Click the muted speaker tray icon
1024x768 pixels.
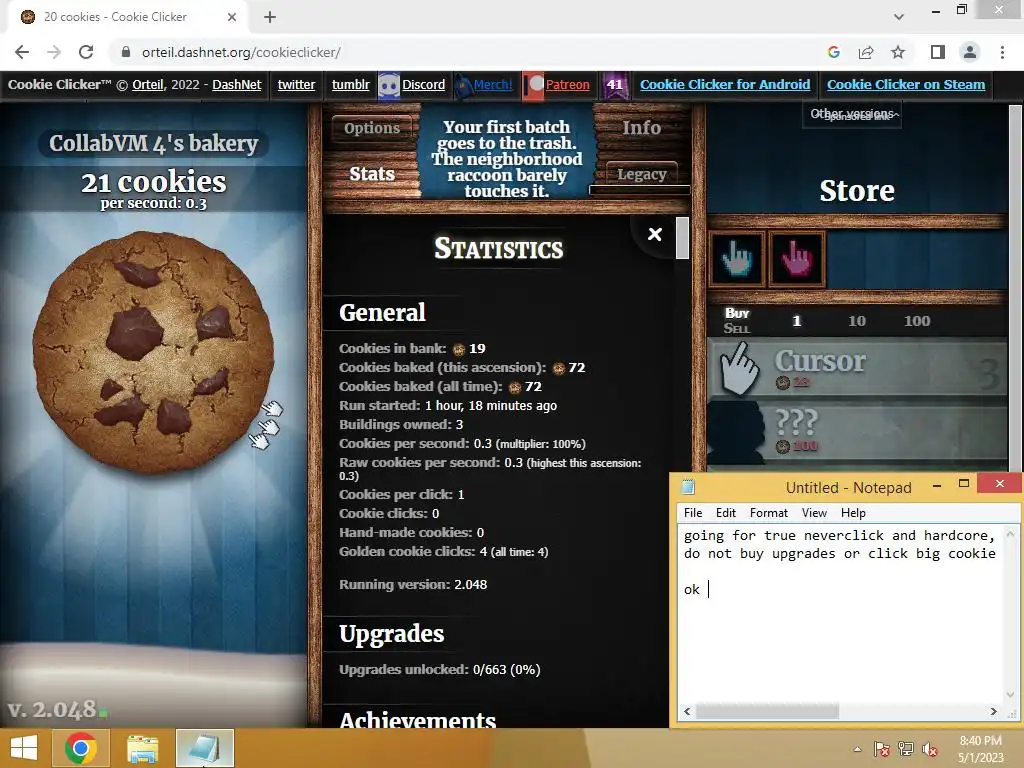coord(929,749)
